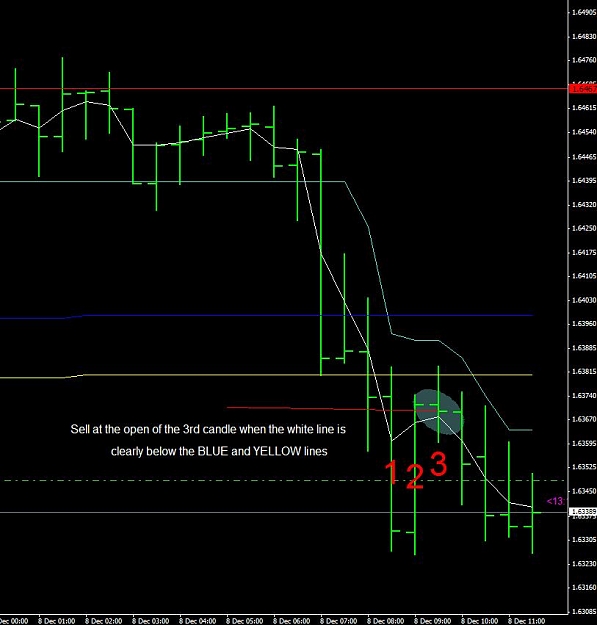Image resolution: width=597 pixels, height=625 pixels.
Task: Click the 1.64540 price axis label
Action: click(x=584, y=132)
